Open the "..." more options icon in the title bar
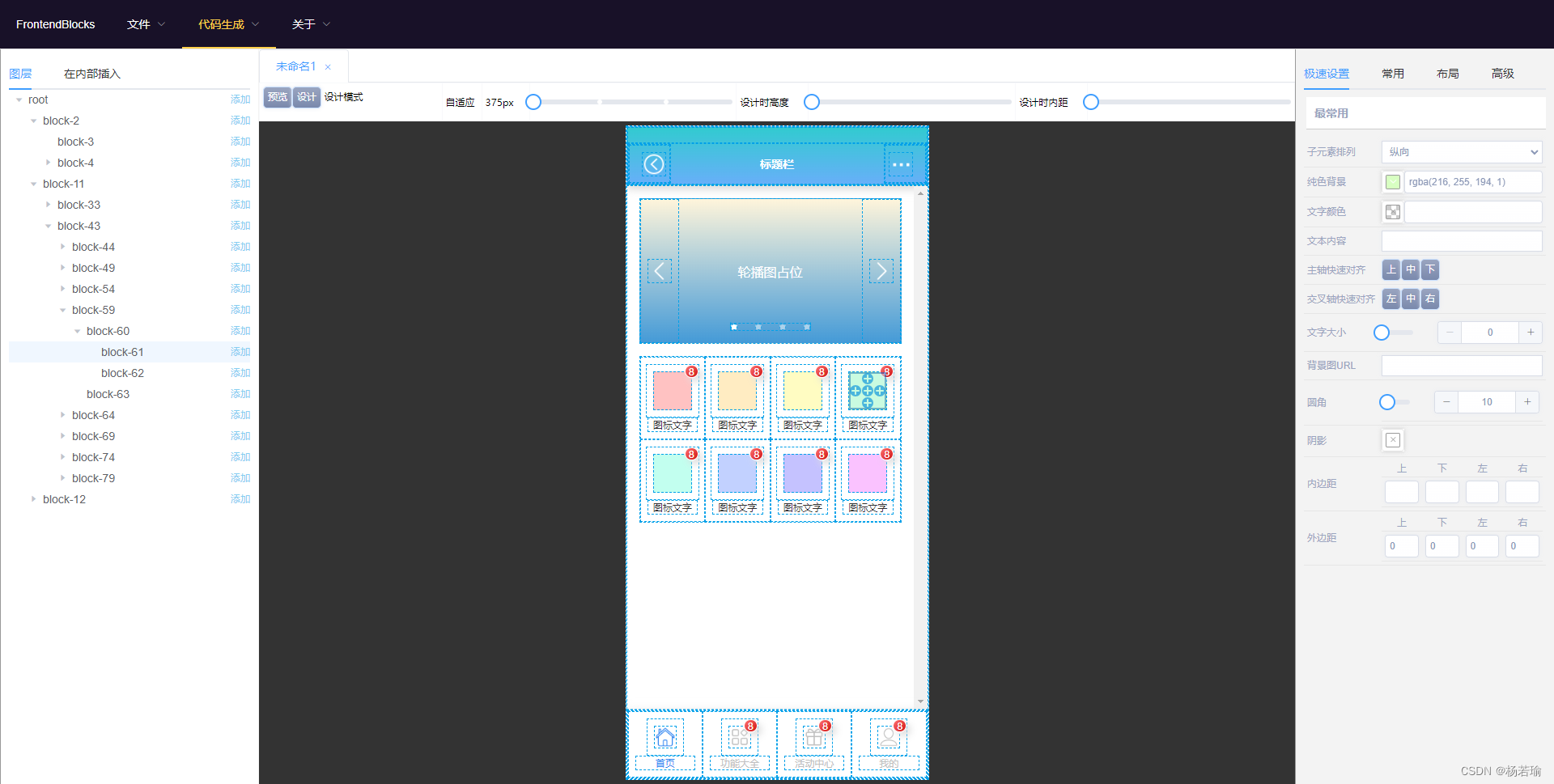Viewport: 1554px width, 784px height. pyautogui.click(x=900, y=163)
